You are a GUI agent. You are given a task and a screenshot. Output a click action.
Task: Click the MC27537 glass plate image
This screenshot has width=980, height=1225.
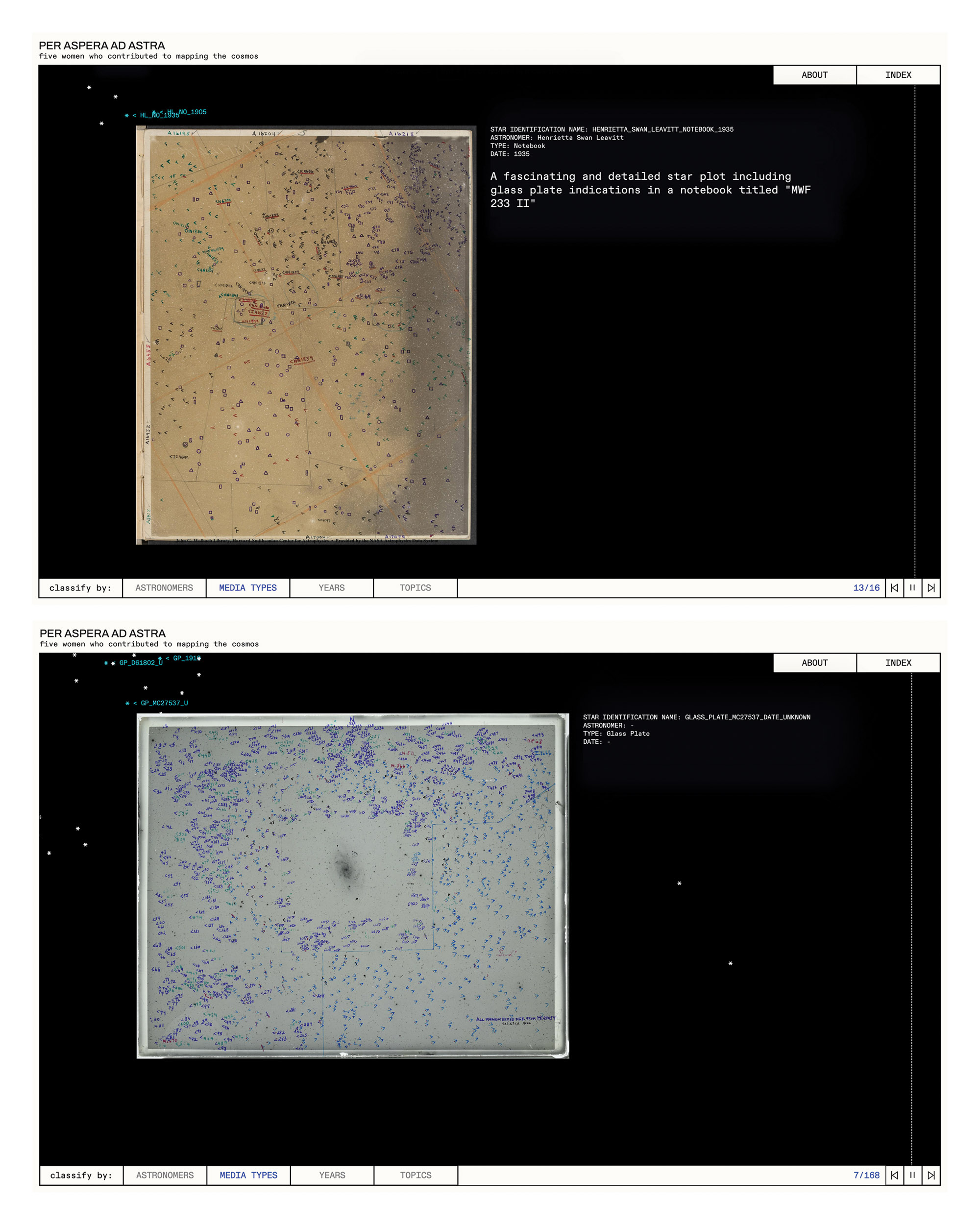pyautogui.click(x=352, y=885)
